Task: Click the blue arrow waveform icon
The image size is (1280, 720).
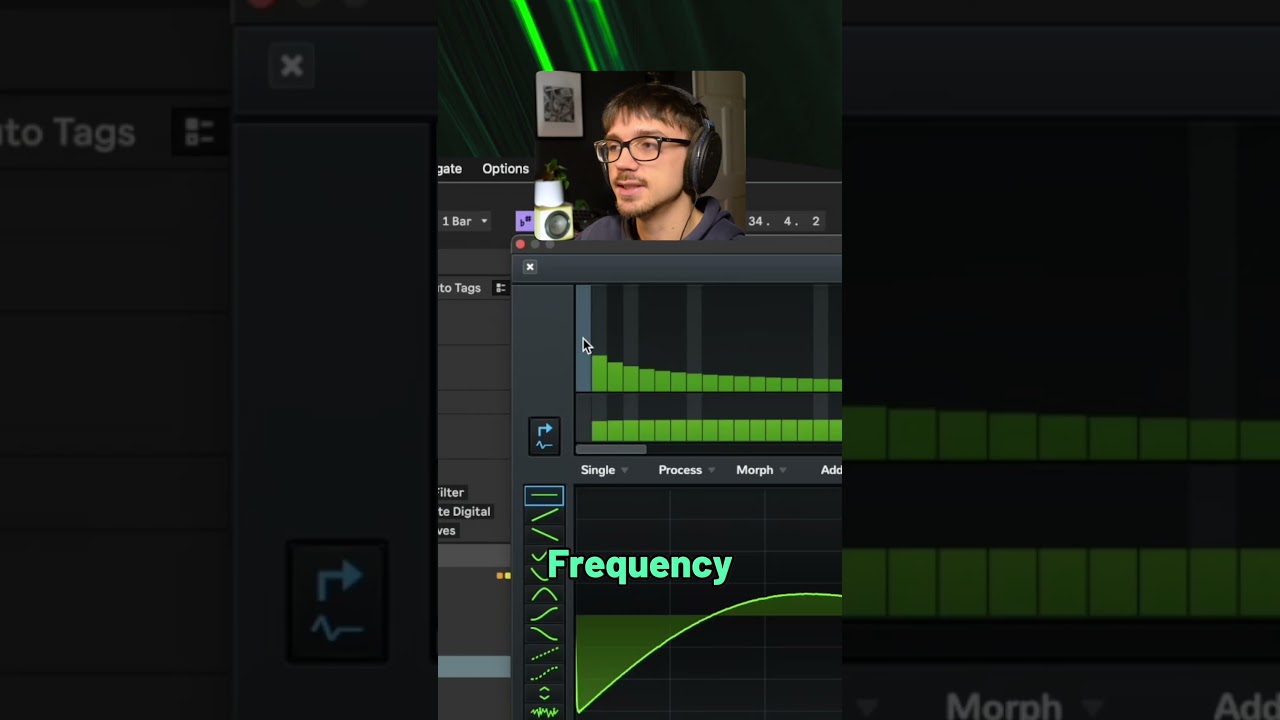Action: [544, 436]
